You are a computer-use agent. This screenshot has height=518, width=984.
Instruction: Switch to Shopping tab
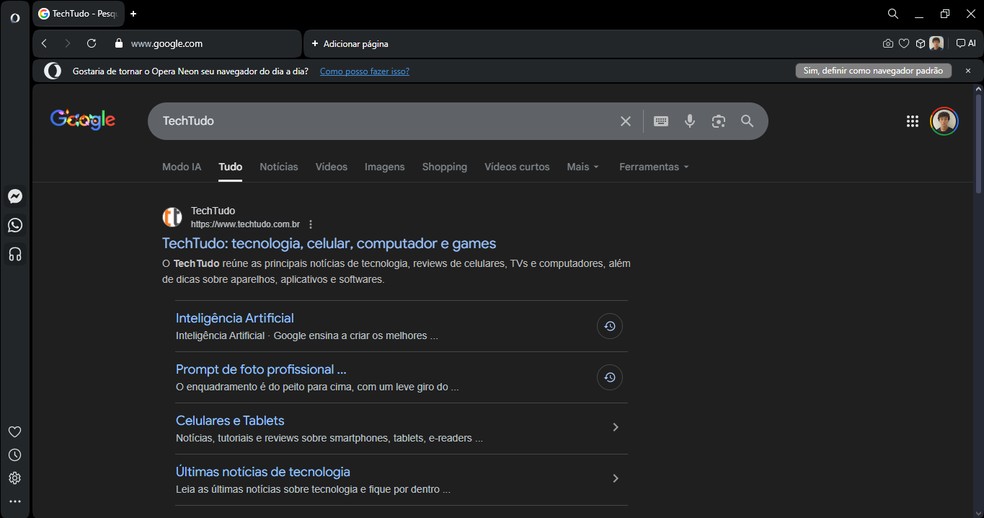coord(444,166)
